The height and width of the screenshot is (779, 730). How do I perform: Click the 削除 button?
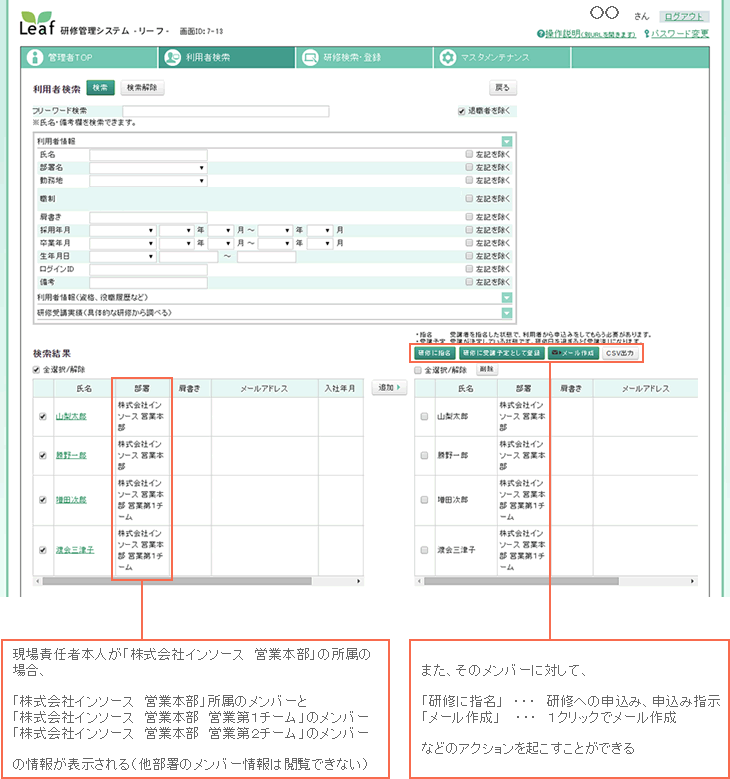pyautogui.click(x=487, y=370)
